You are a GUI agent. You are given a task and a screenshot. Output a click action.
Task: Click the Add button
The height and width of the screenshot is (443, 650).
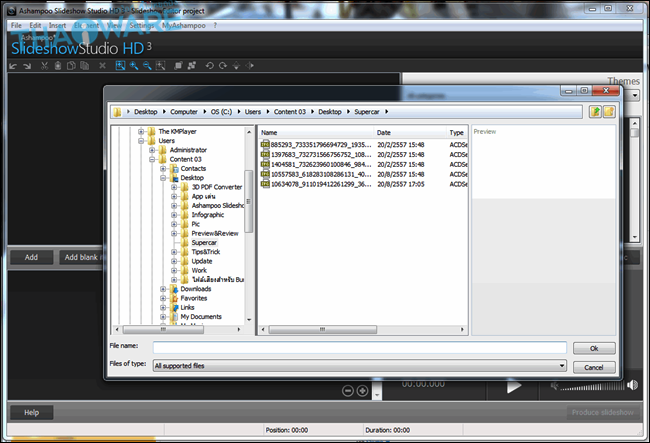(x=32, y=257)
